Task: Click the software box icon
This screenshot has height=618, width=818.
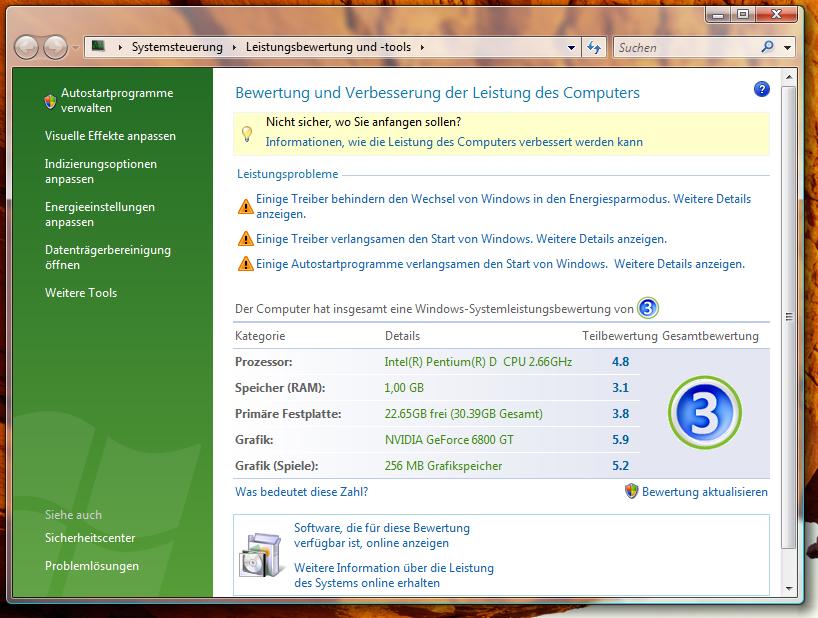Action: point(261,554)
